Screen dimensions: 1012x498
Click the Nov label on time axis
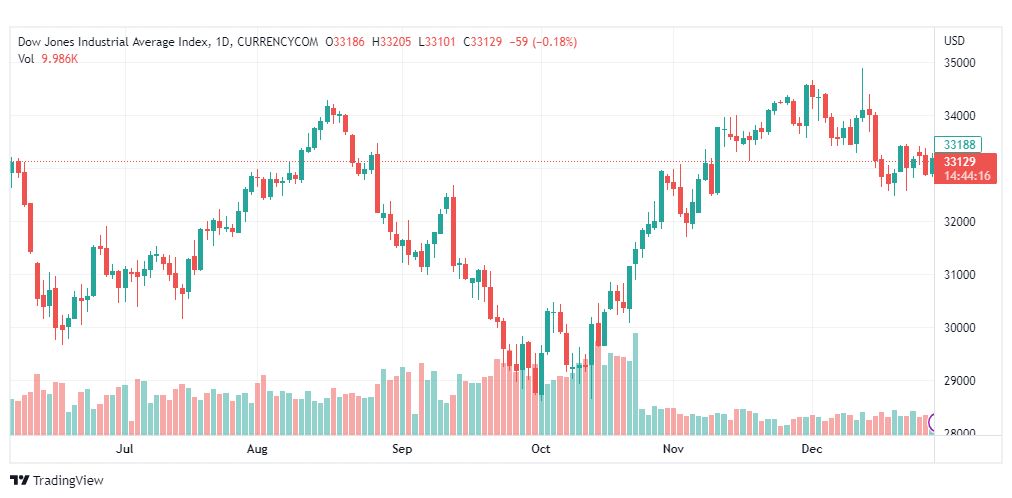coord(675,450)
